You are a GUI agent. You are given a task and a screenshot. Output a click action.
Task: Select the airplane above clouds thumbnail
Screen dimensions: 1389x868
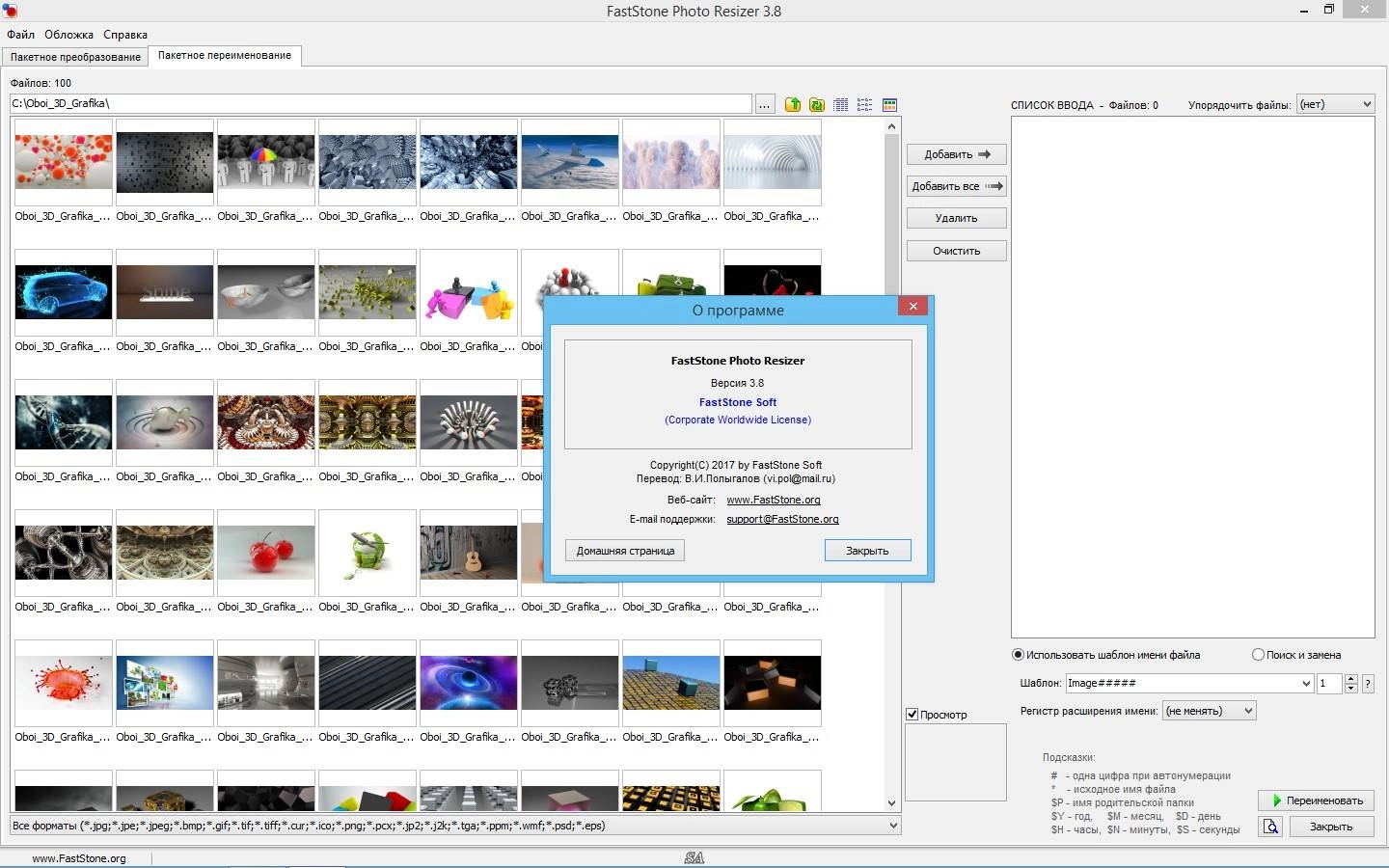click(570, 162)
